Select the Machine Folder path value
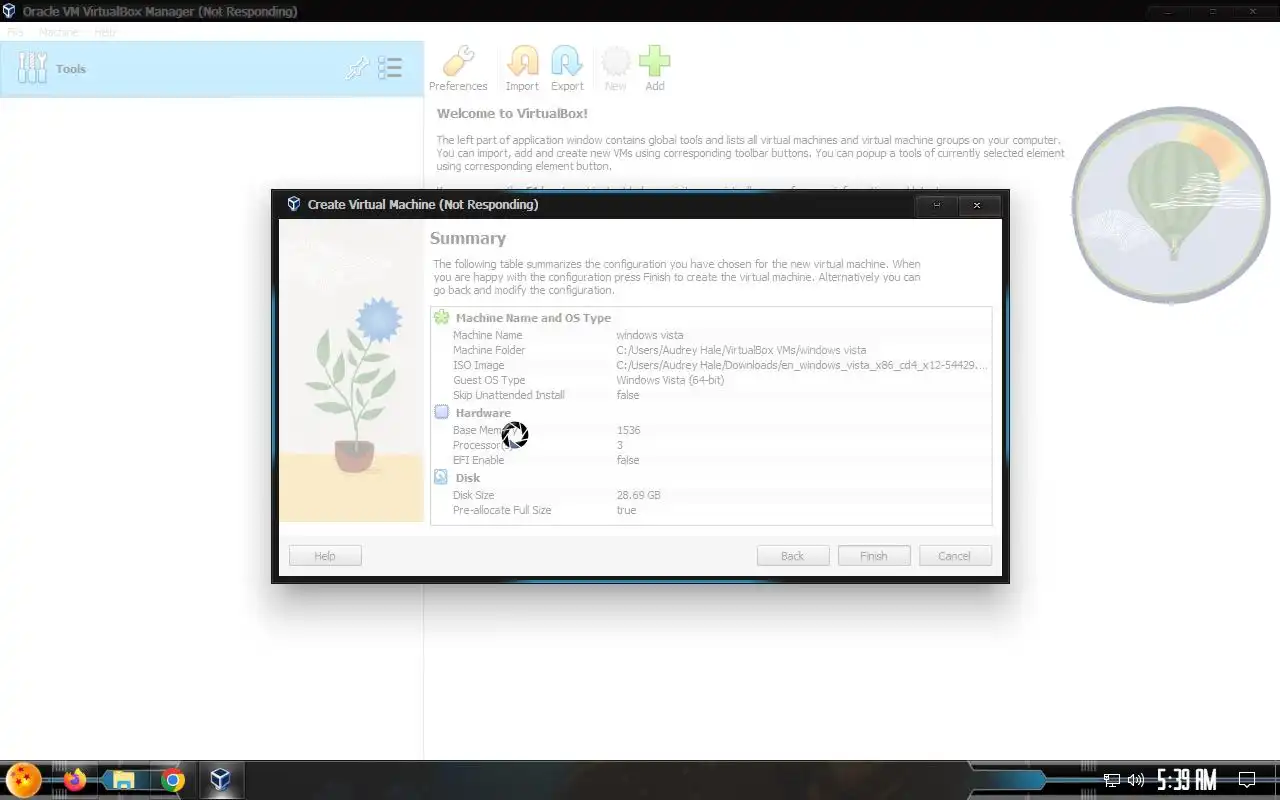 [x=741, y=350]
